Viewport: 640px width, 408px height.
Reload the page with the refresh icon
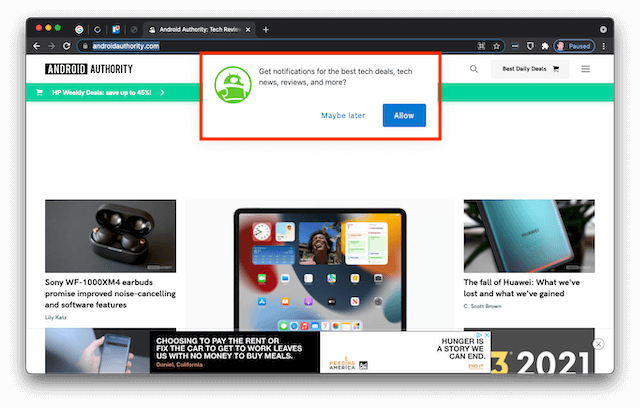(67, 46)
